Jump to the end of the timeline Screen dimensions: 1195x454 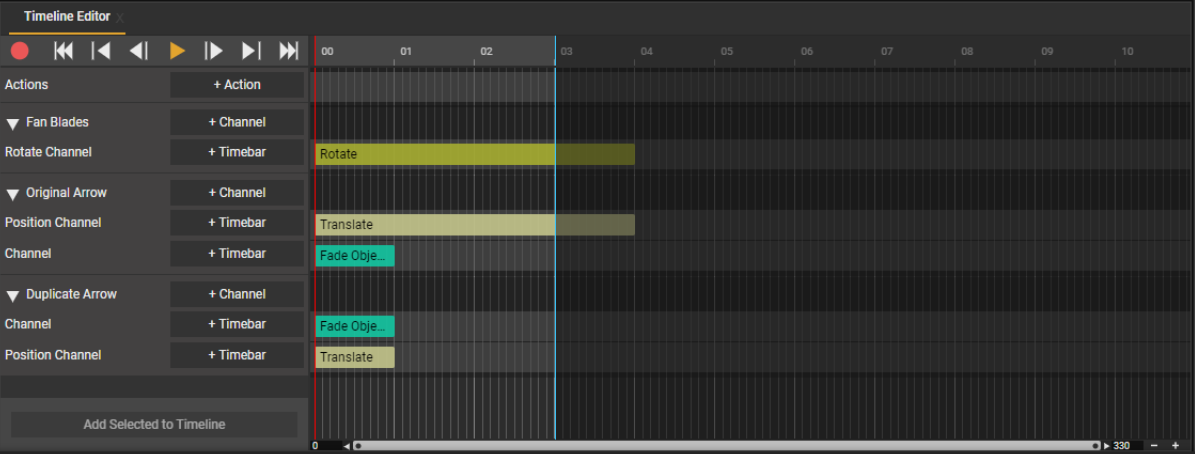click(x=289, y=51)
